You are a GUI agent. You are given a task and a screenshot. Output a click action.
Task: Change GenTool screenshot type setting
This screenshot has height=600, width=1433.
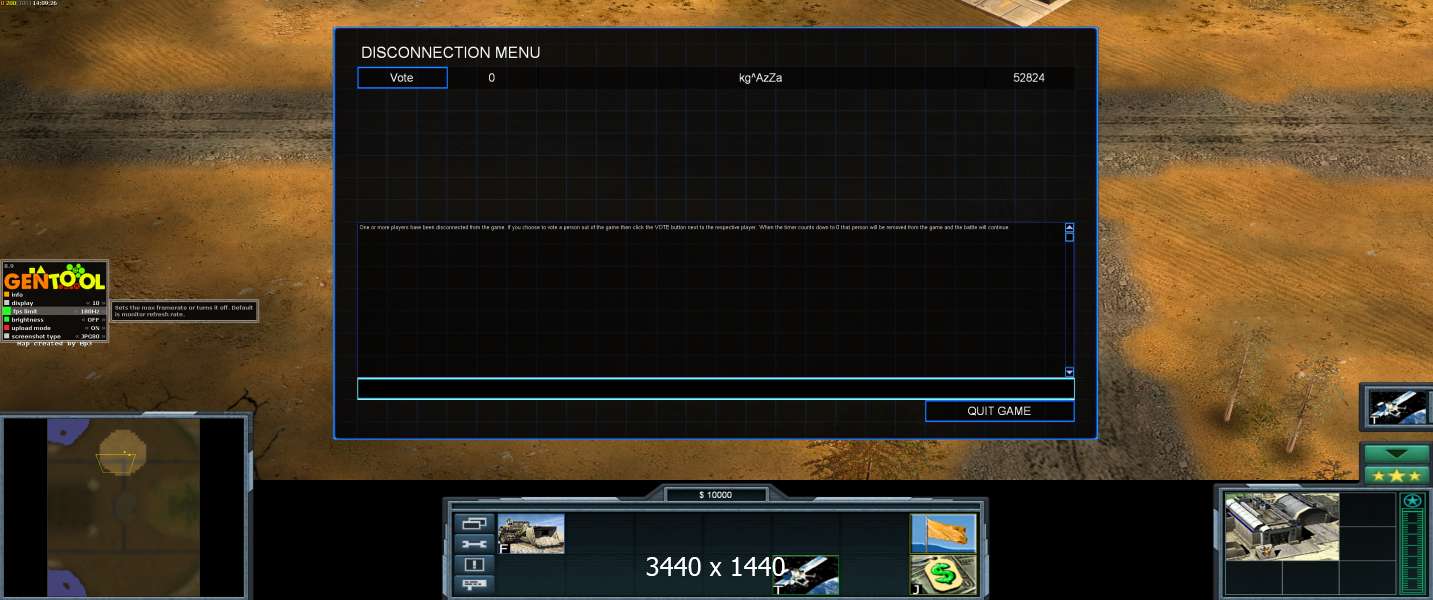[55, 336]
